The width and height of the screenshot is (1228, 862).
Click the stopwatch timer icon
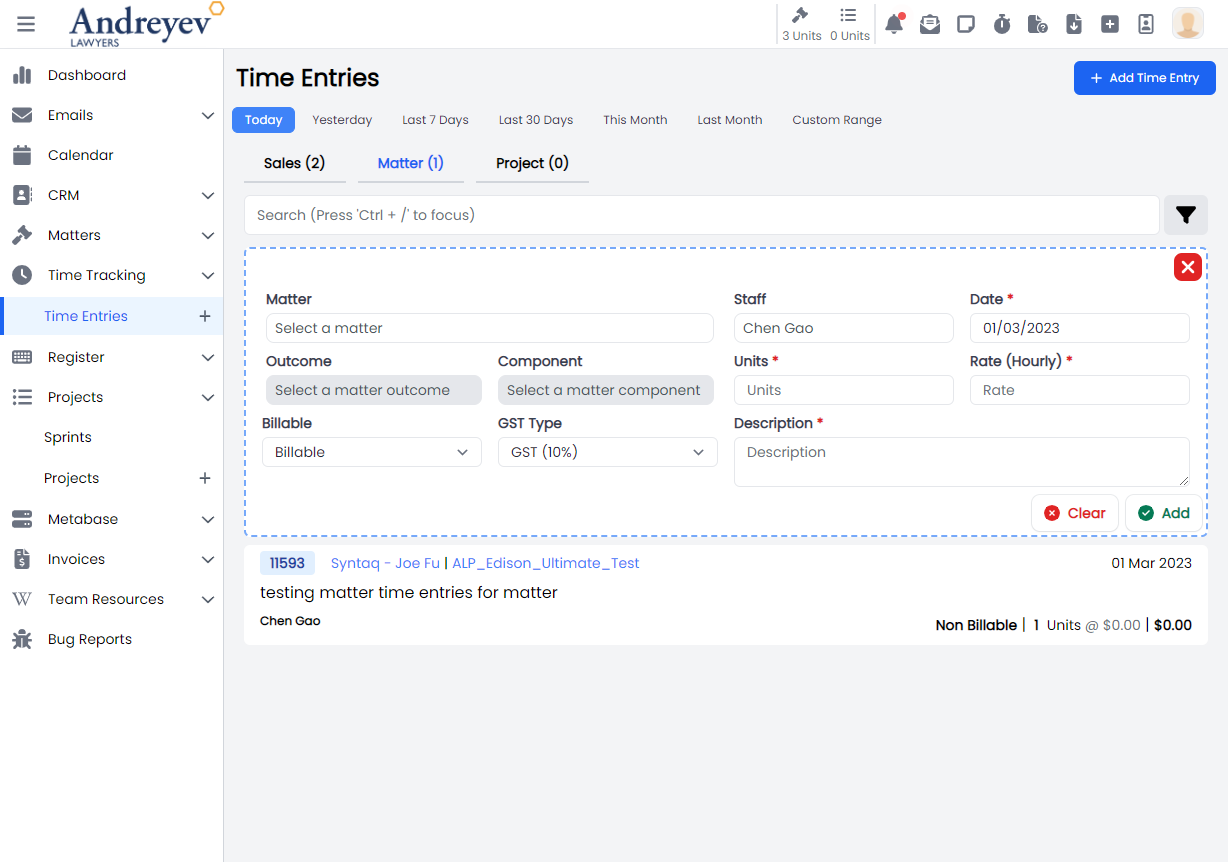click(1002, 24)
